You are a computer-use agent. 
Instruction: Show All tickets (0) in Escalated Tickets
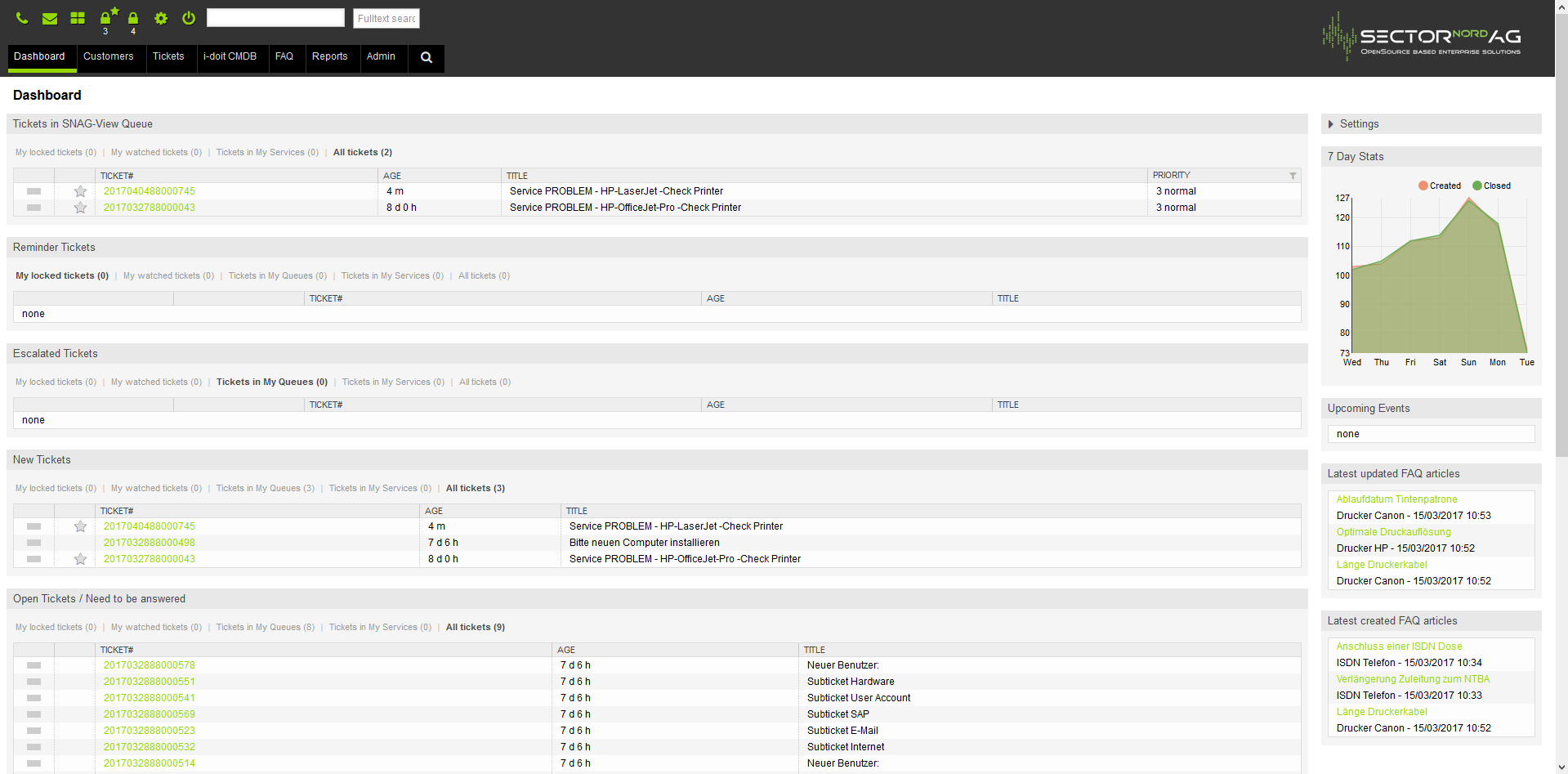(x=485, y=382)
